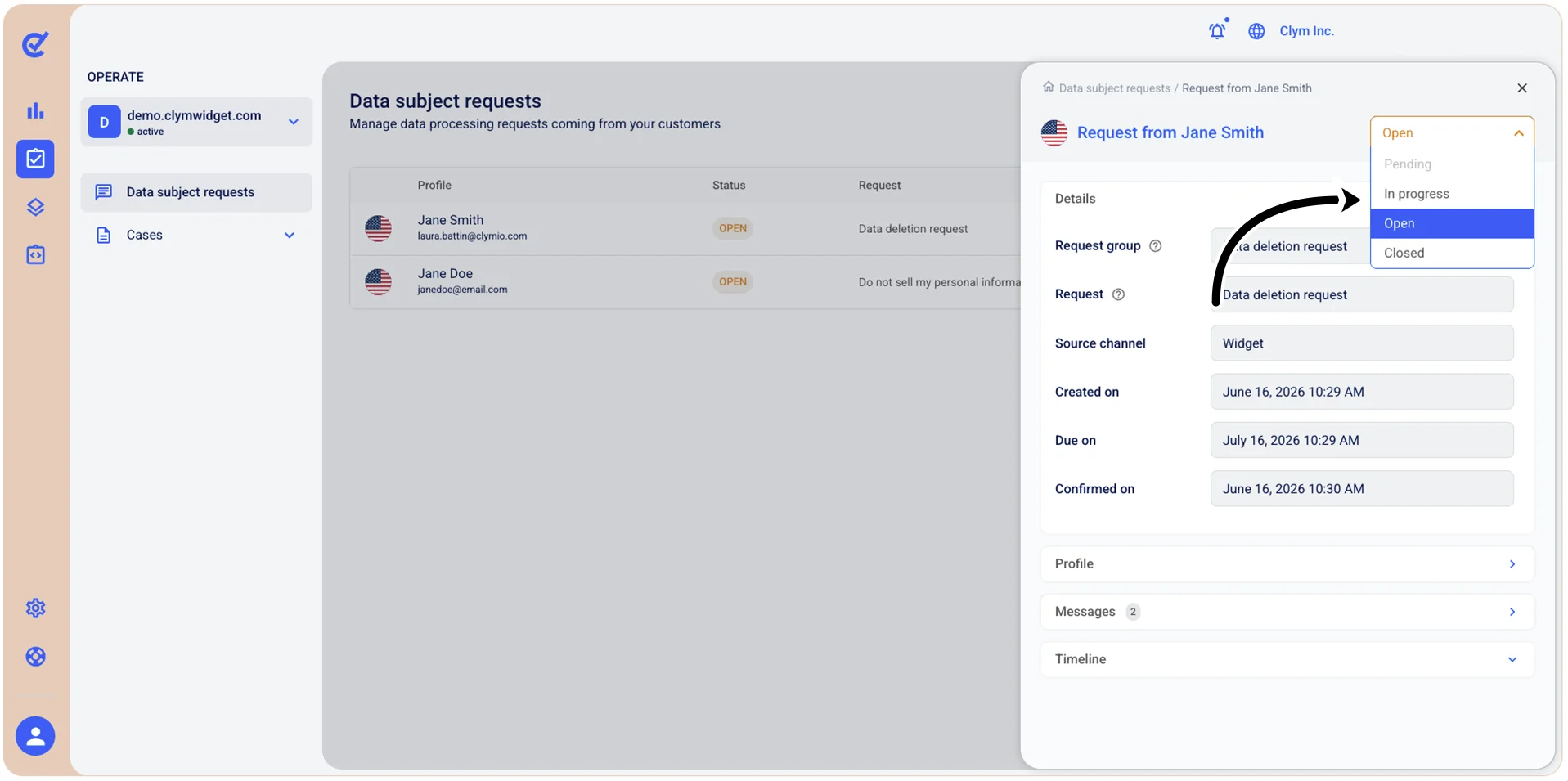Click the Created on date field
The height and width of the screenshot is (781, 1568).
(1361, 392)
